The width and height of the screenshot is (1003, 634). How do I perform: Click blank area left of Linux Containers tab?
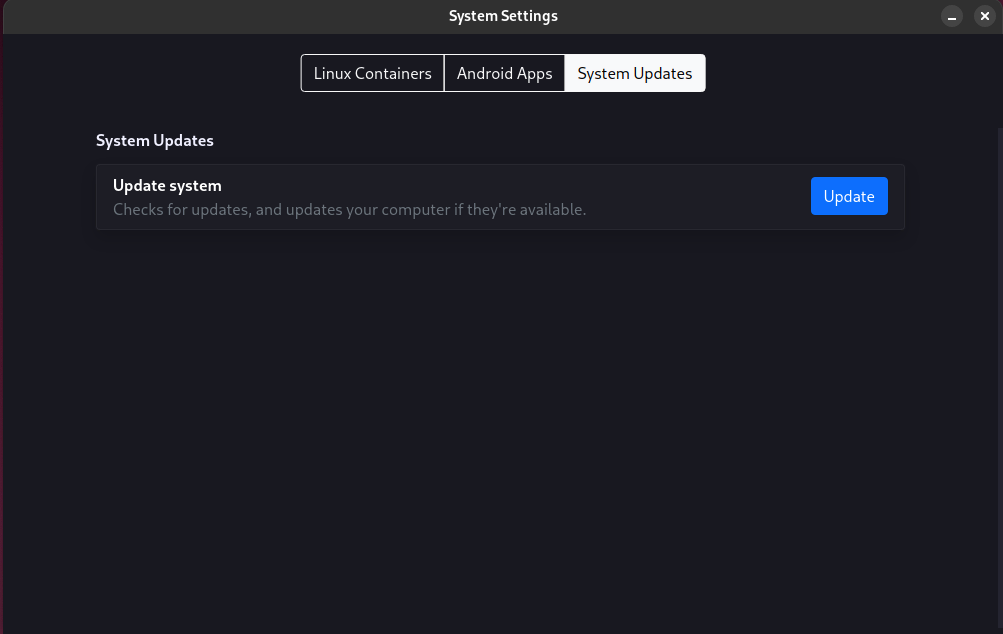click(180, 73)
